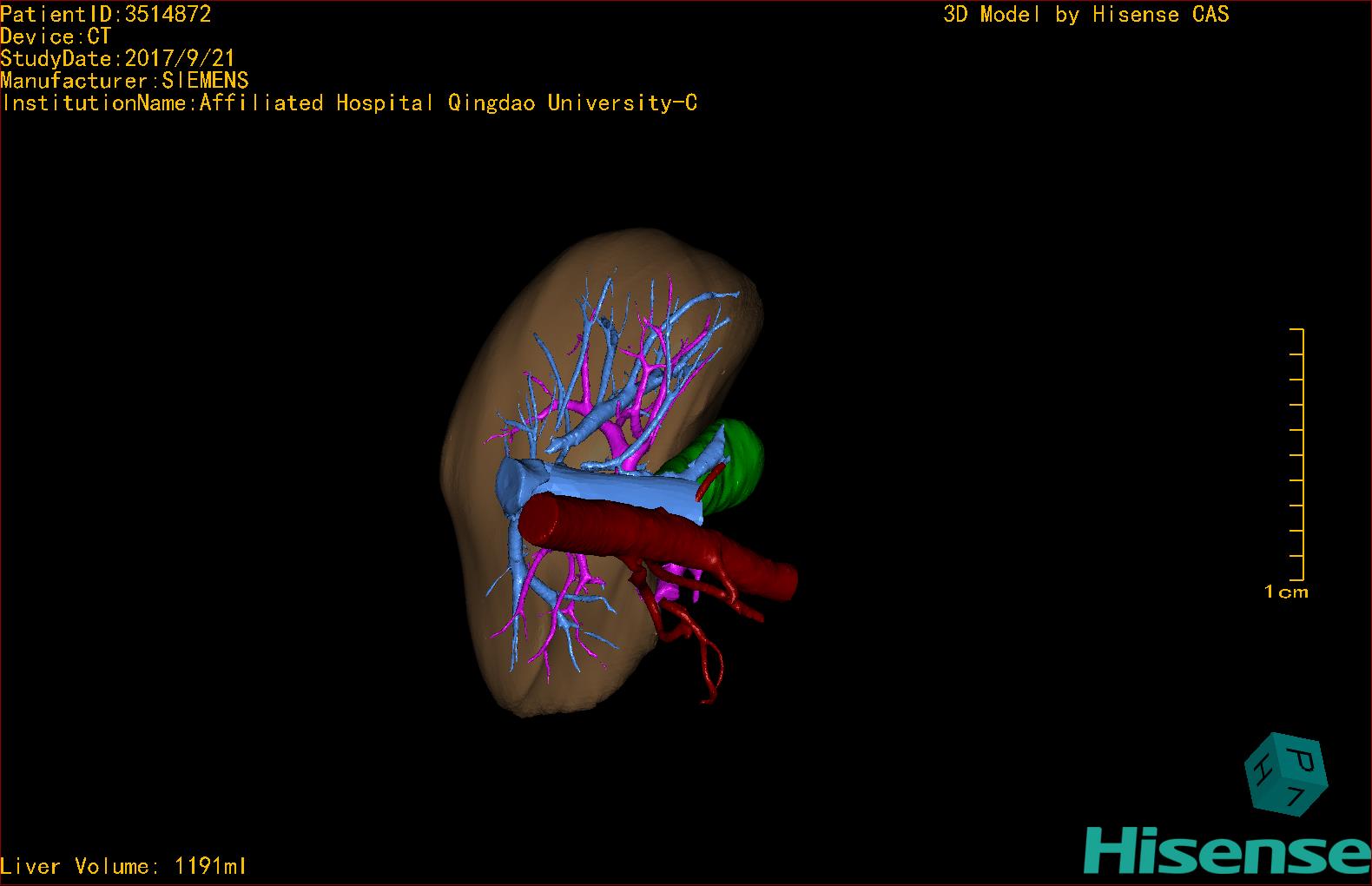Click the PatientID:3514872 text
This screenshot has height=886, width=1372.
(106, 14)
